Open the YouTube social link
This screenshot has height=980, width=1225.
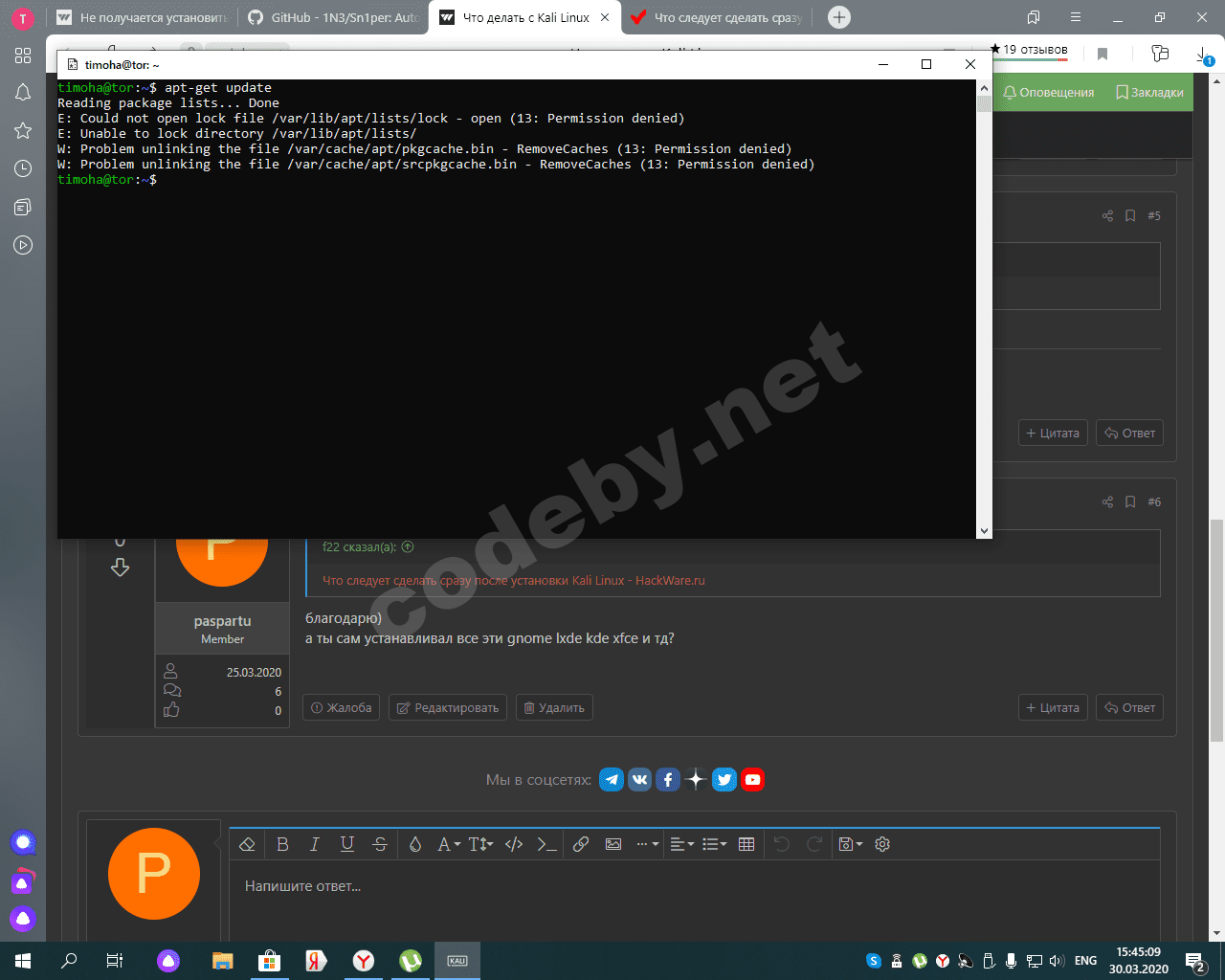753,780
